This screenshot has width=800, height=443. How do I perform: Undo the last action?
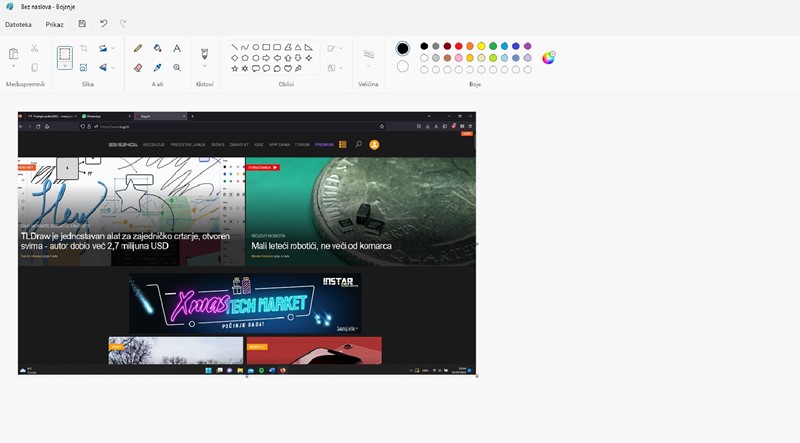point(103,23)
